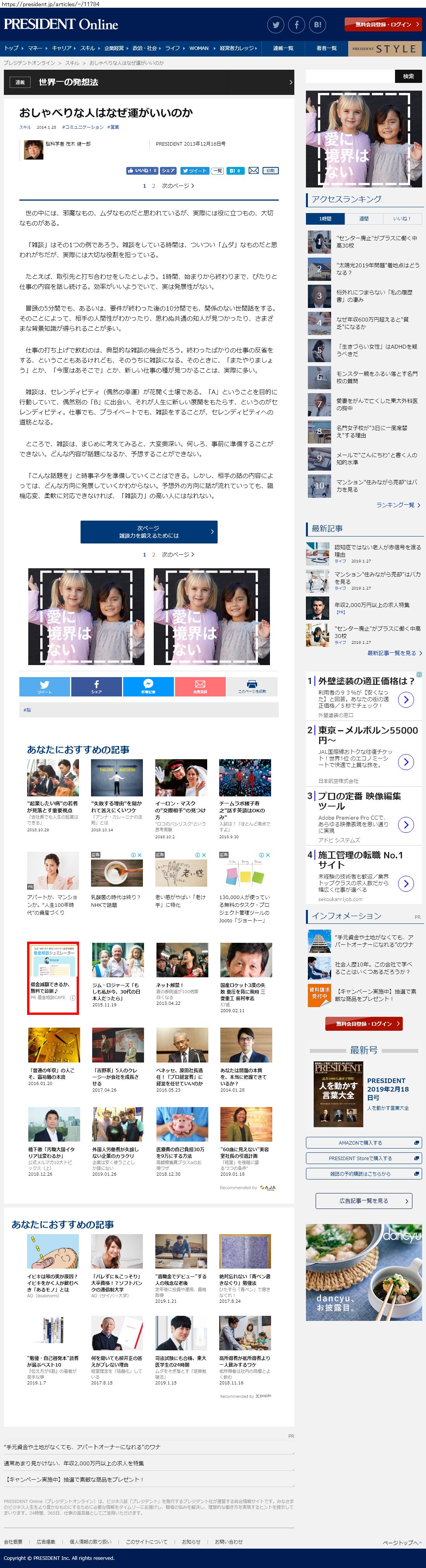Open the WOMAN navigation menu item
The image size is (426, 1568).
pos(199,48)
